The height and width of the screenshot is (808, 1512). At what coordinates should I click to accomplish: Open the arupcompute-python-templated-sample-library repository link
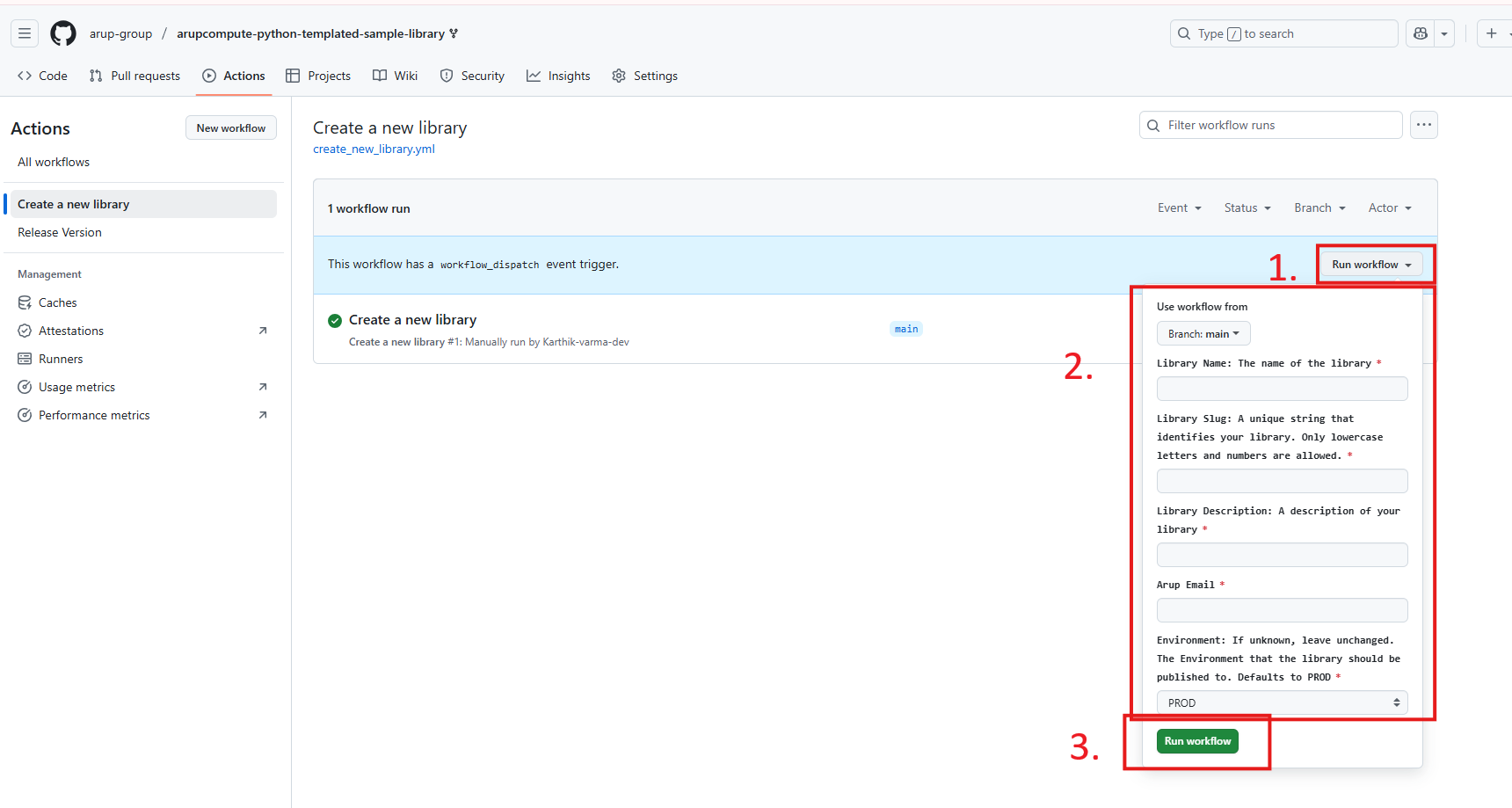[311, 33]
